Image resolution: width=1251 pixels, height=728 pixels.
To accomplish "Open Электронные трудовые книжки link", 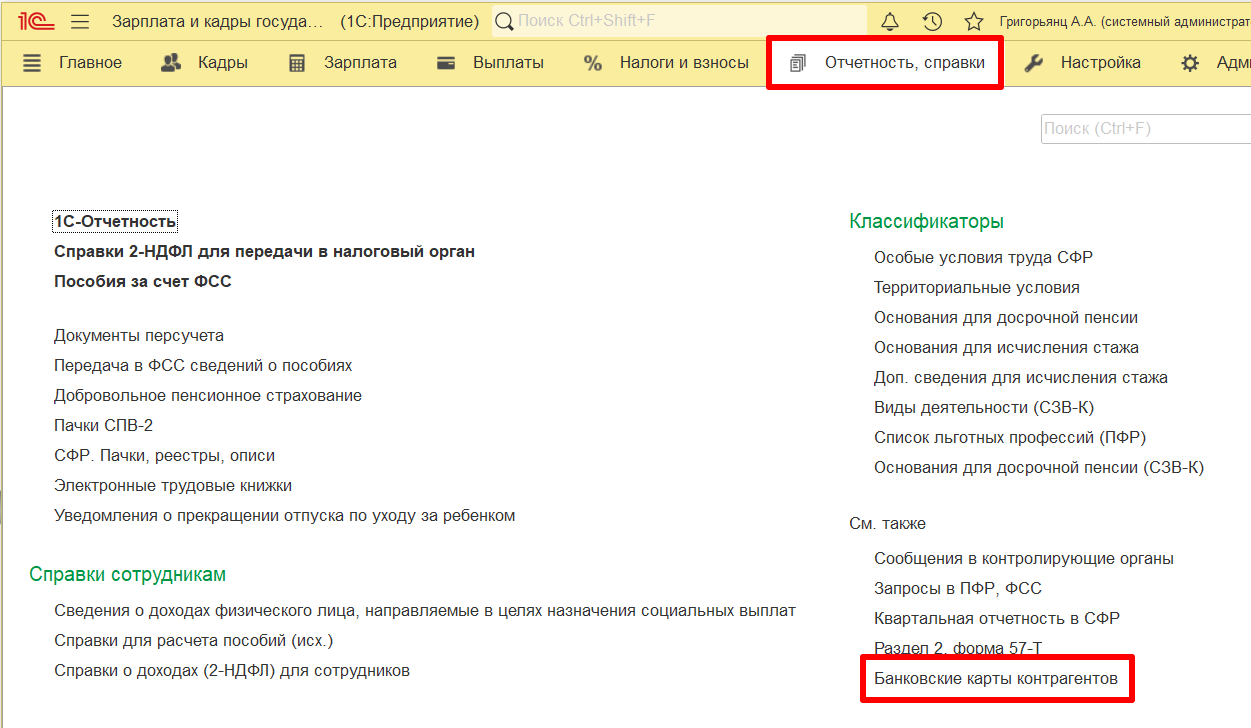I will [173, 486].
